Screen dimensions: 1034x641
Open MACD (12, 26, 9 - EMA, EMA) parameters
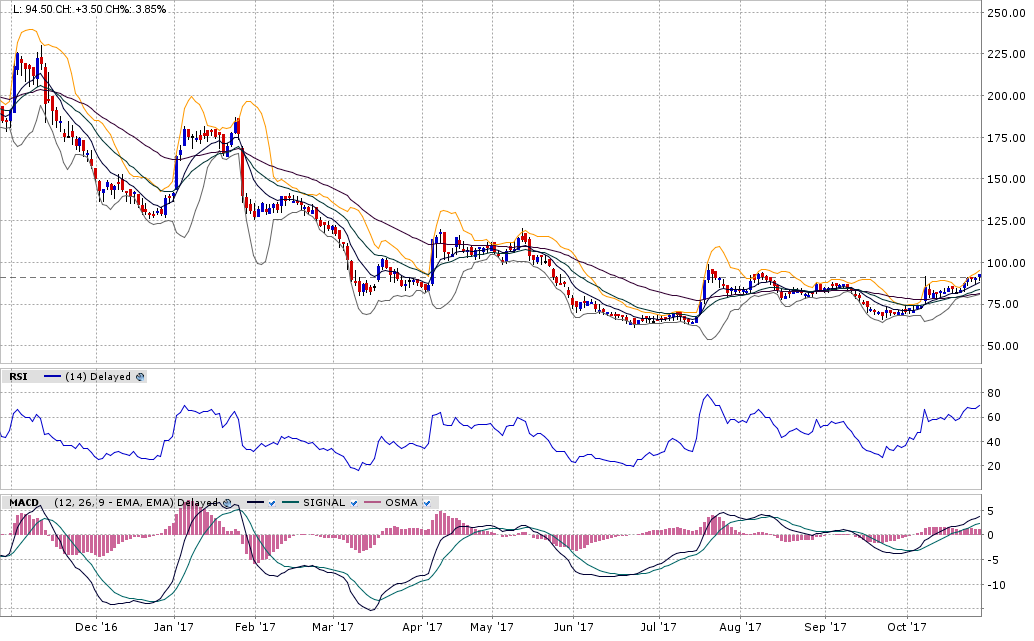click(113, 502)
